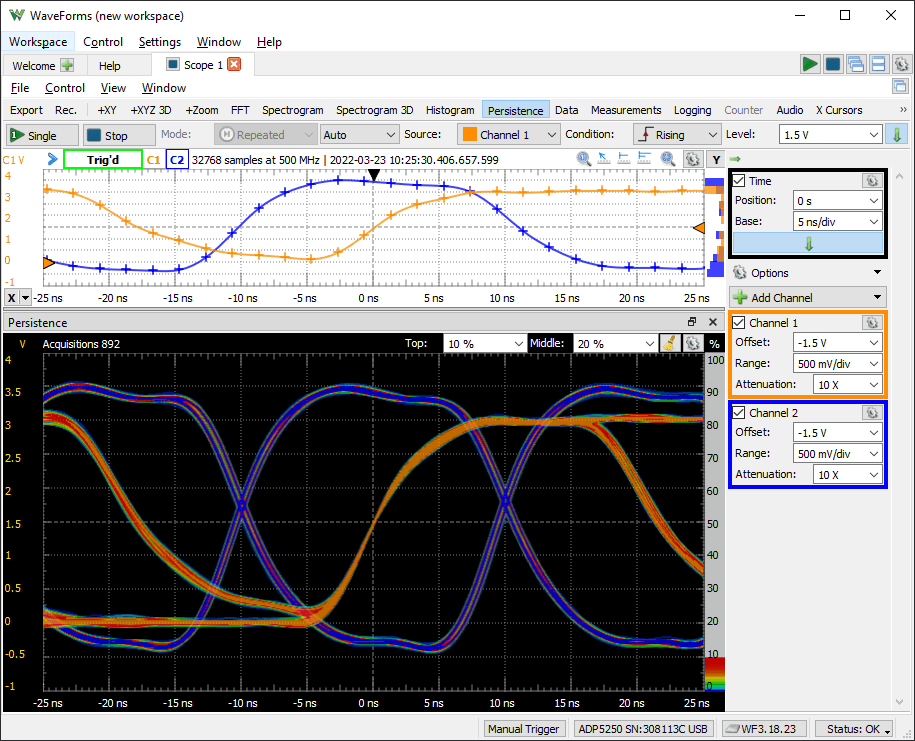Viewport: 915px width, 741px height.
Task: Start acquisition with the green Run icon
Action: pos(809,63)
